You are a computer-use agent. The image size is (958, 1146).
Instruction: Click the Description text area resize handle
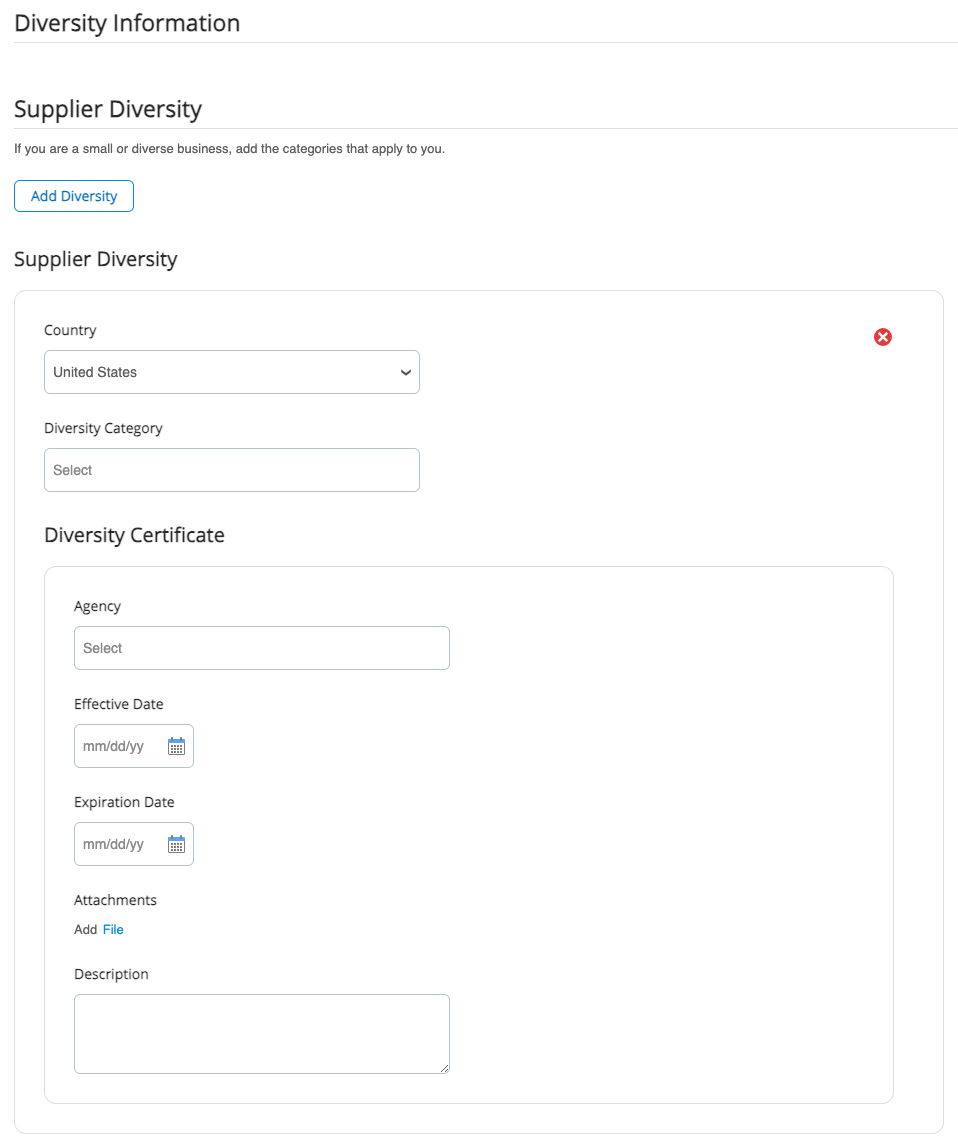(444, 1068)
